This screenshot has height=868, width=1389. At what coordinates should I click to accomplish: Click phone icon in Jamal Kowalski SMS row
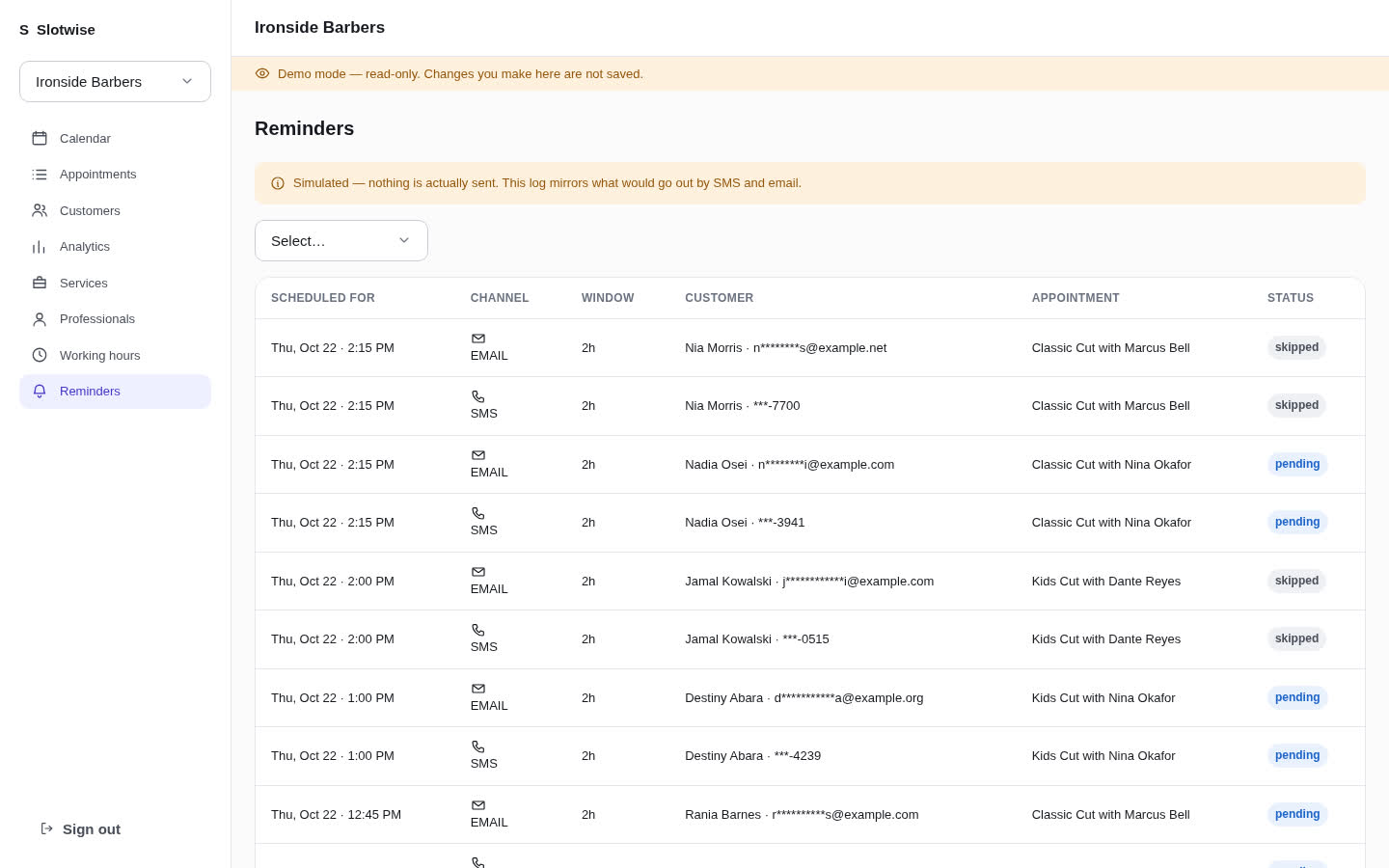(478, 630)
